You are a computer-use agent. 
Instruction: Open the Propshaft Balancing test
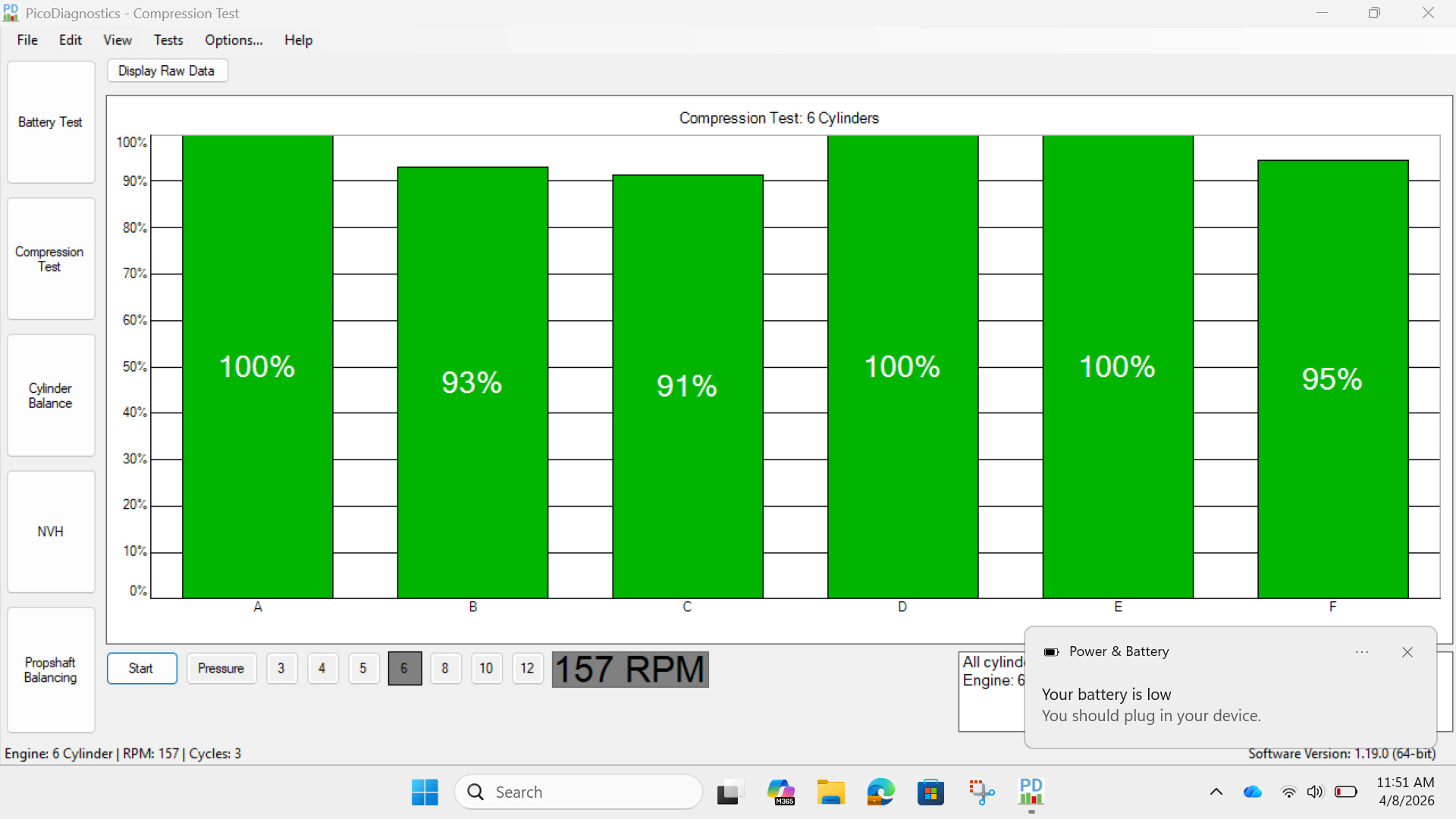51,670
